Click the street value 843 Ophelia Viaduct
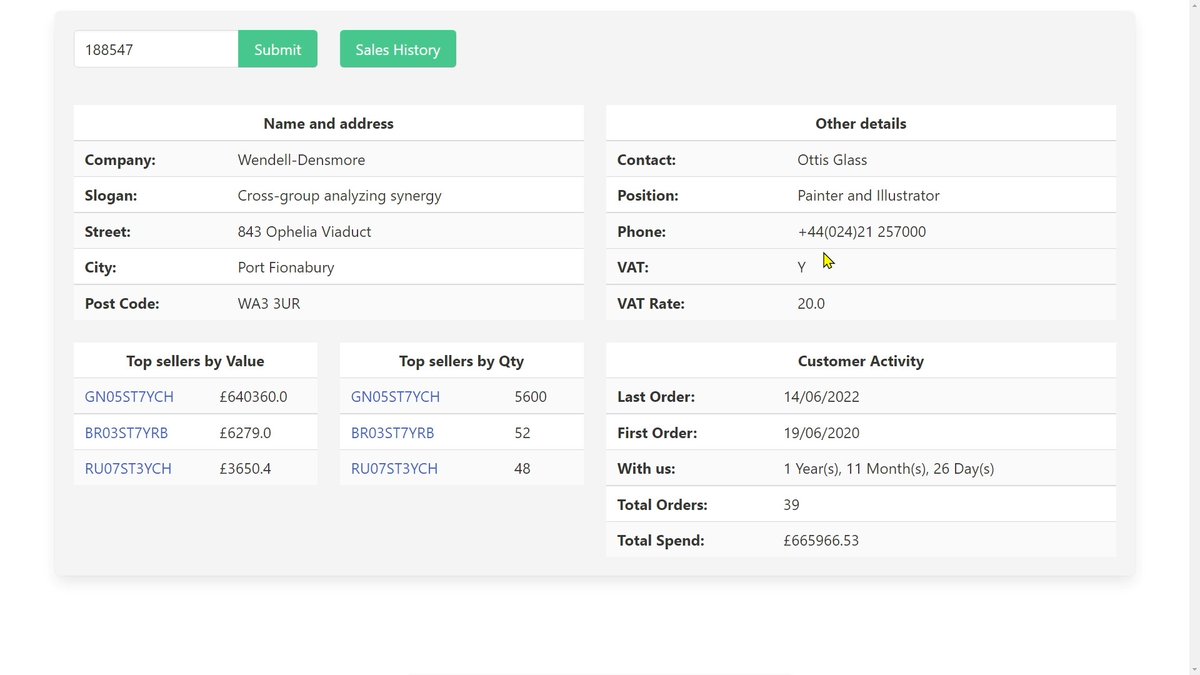The width and height of the screenshot is (1200, 675). click(x=304, y=232)
